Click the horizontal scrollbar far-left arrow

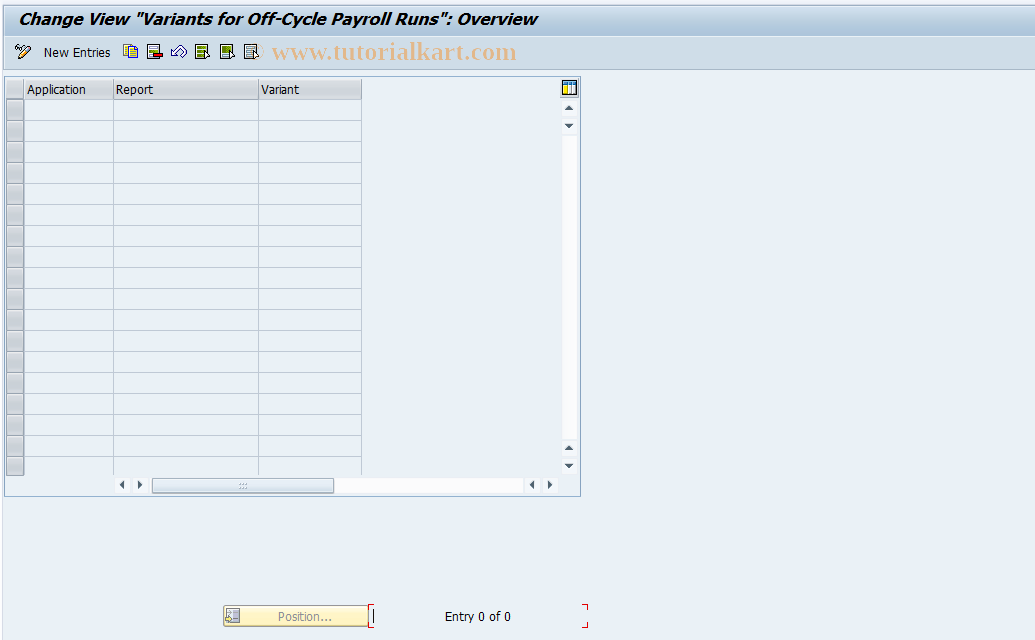click(122, 485)
